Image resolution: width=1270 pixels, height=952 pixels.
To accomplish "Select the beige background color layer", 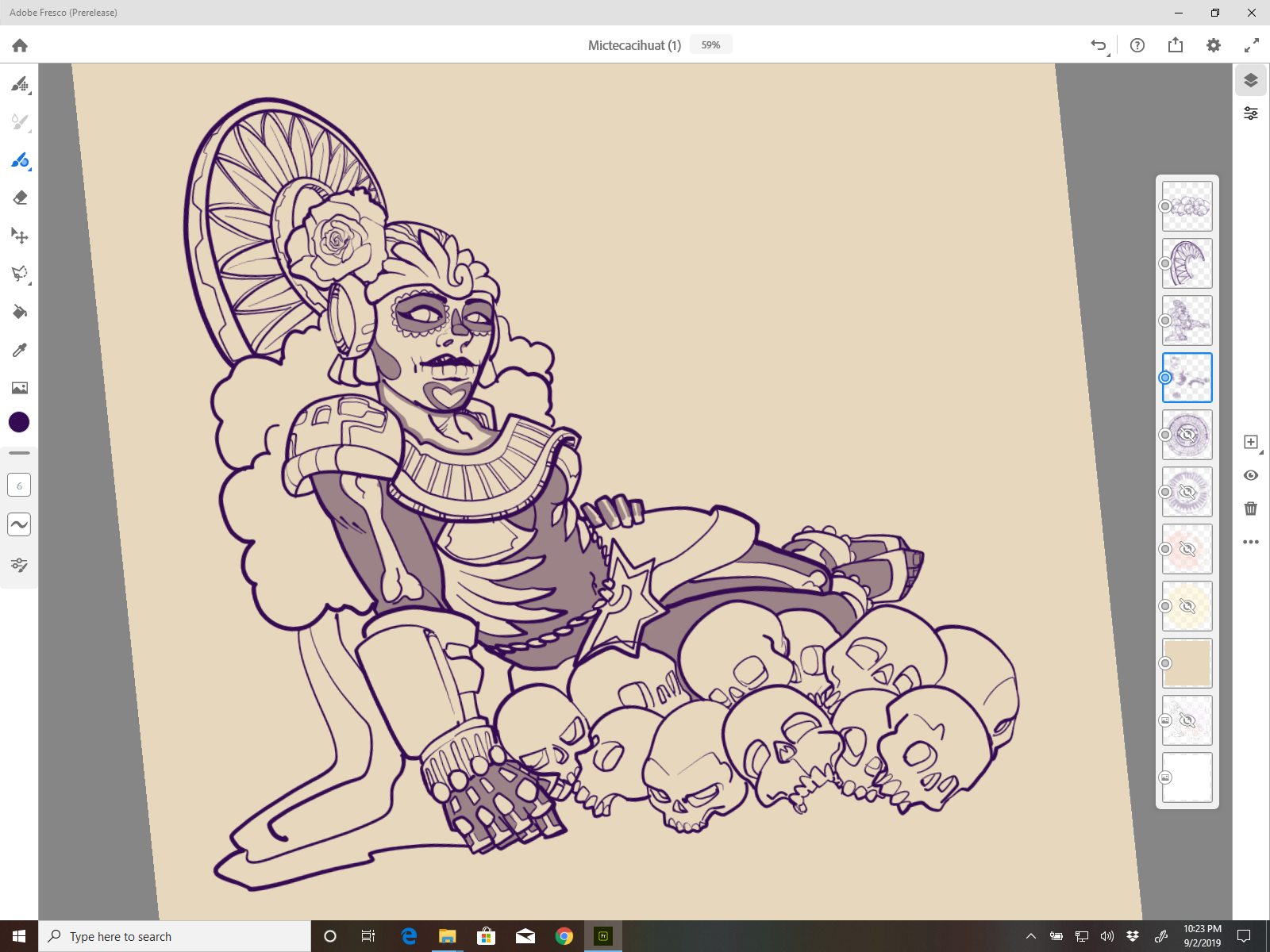I will [x=1187, y=663].
